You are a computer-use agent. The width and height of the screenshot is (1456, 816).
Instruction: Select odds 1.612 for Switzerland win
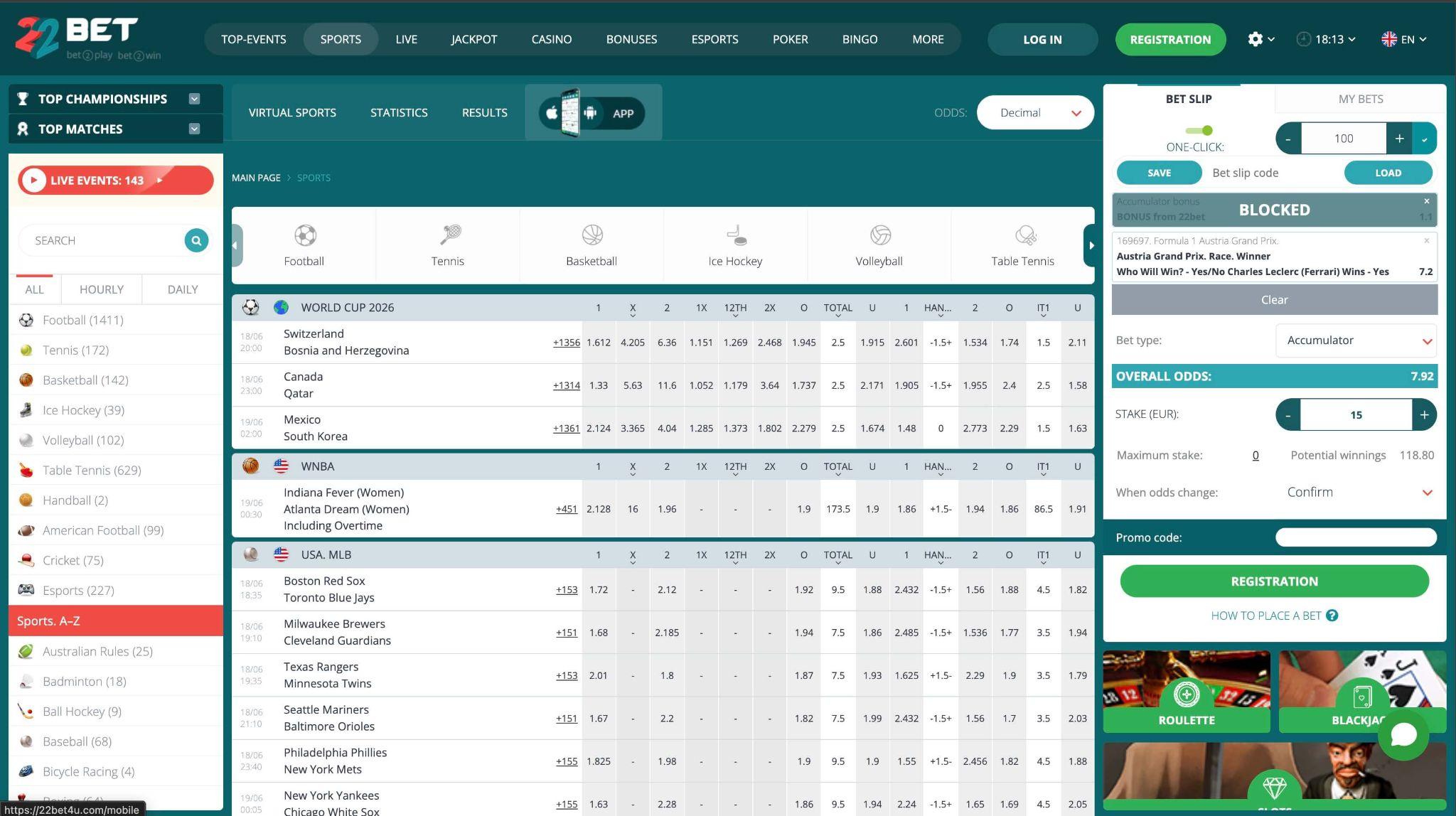click(598, 343)
